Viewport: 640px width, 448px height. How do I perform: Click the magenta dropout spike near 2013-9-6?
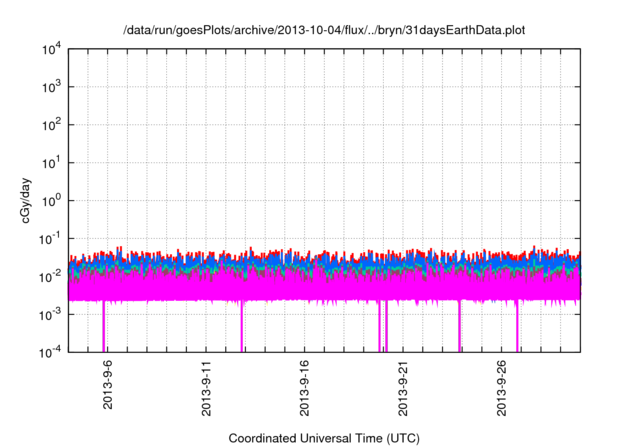point(104,326)
